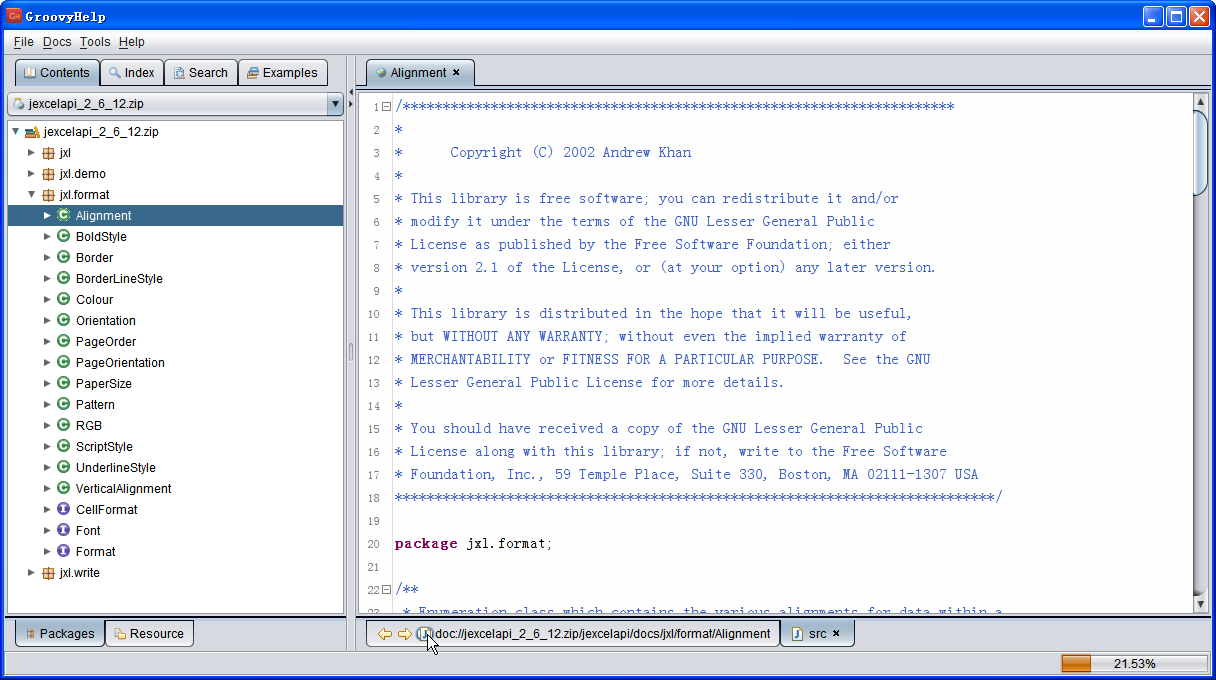Click the PaperSize class icon

click(x=63, y=383)
